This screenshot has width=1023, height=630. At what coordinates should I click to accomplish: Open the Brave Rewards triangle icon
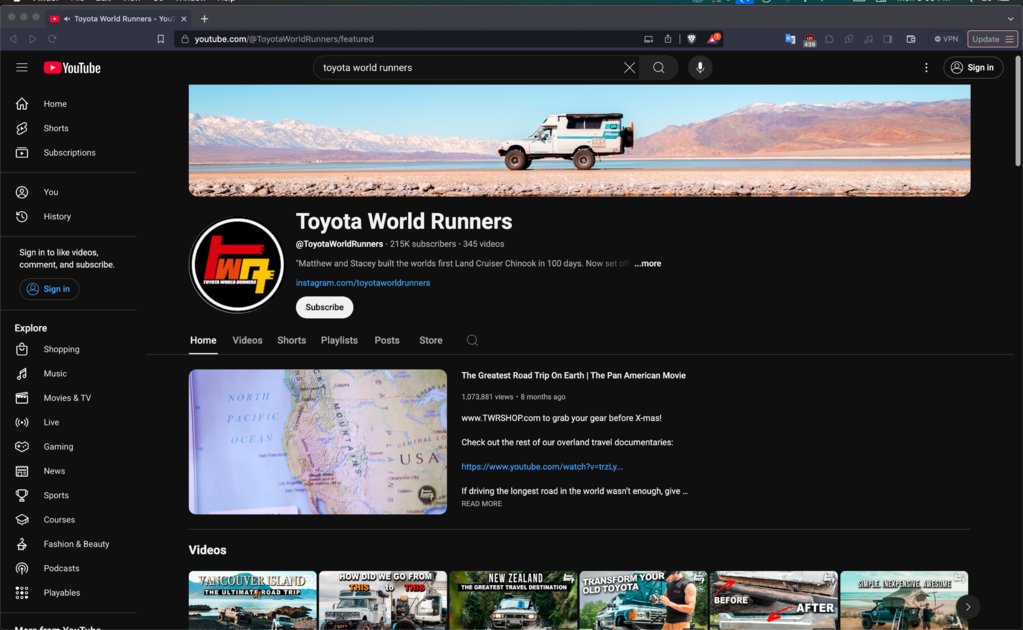pos(712,39)
